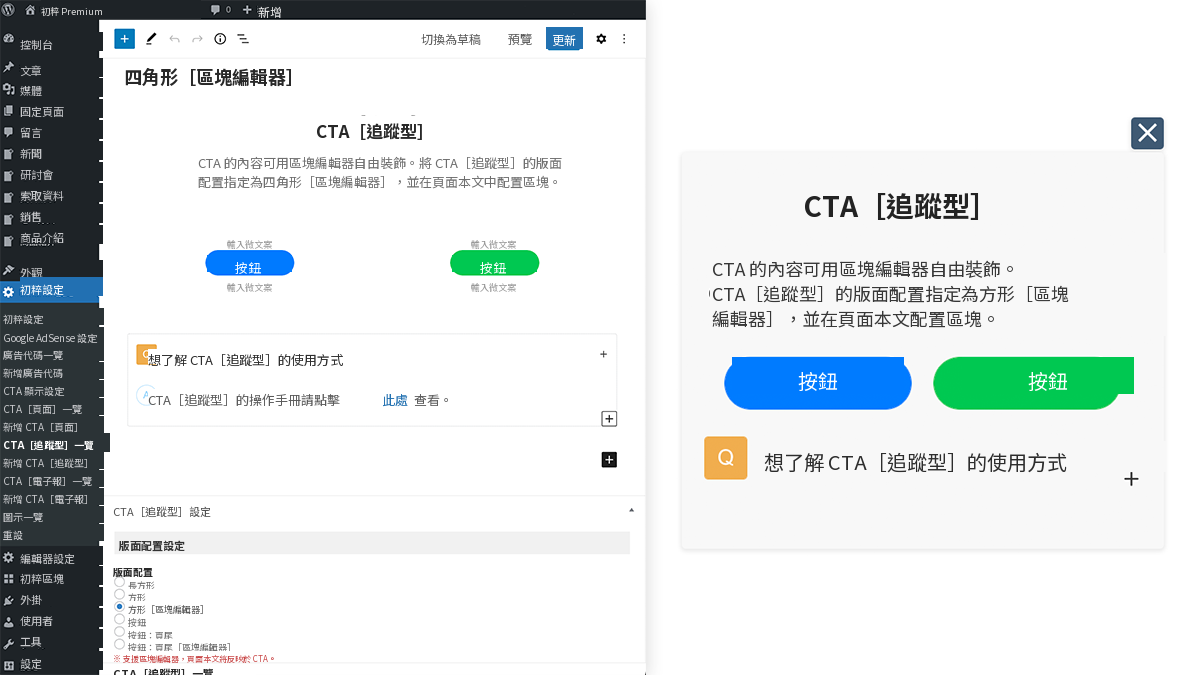The height and width of the screenshot is (675, 1200).
Task: Collapse the CTA［追蹤型］設定 panel arrow
Action: click(631, 510)
